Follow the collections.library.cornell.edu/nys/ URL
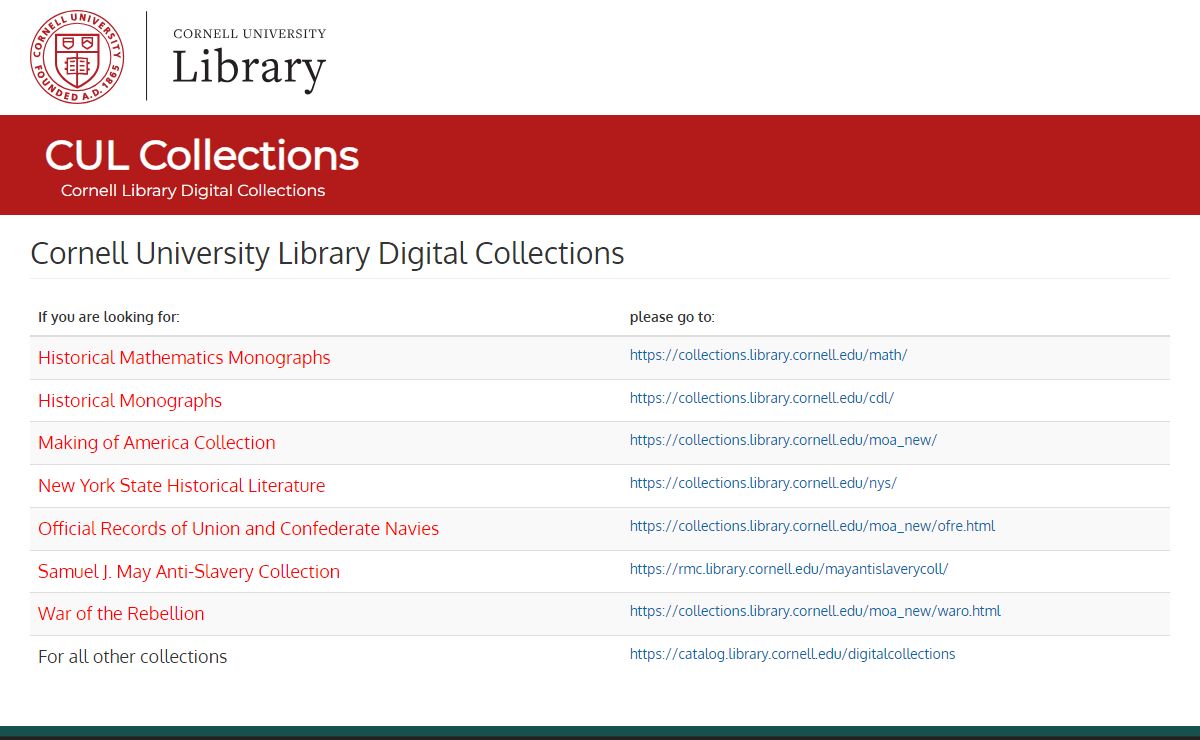Image resolution: width=1200 pixels, height=740 pixels. click(763, 482)
